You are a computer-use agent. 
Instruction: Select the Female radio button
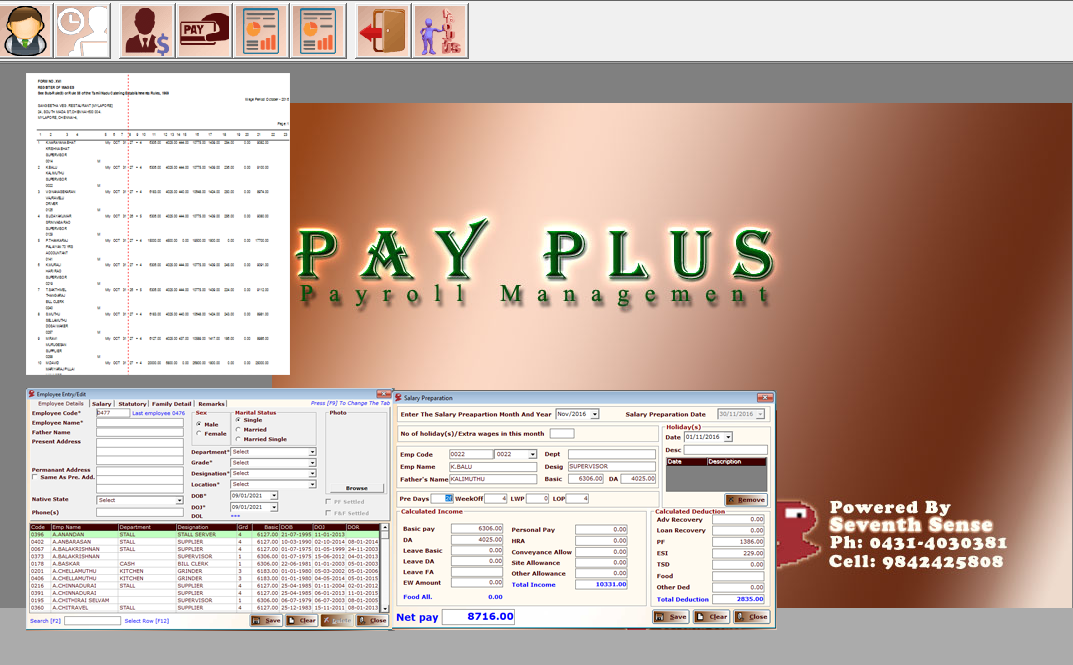(x=199, y=433)
